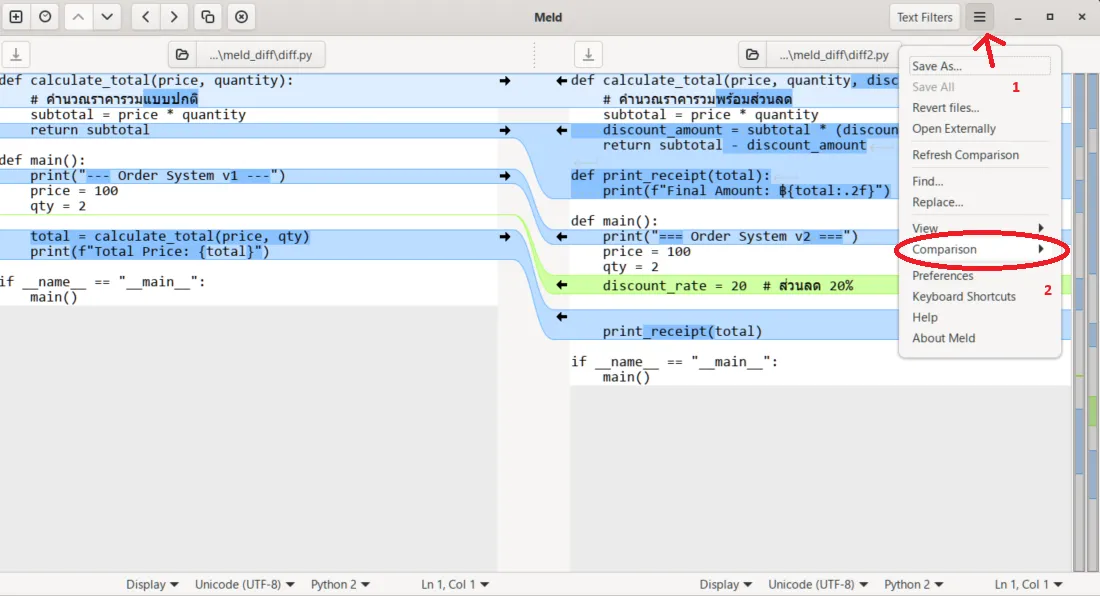This screenshot has height=596, width=1100.
Task: Go to previous change with up arrow
Action: click(78, 17)
